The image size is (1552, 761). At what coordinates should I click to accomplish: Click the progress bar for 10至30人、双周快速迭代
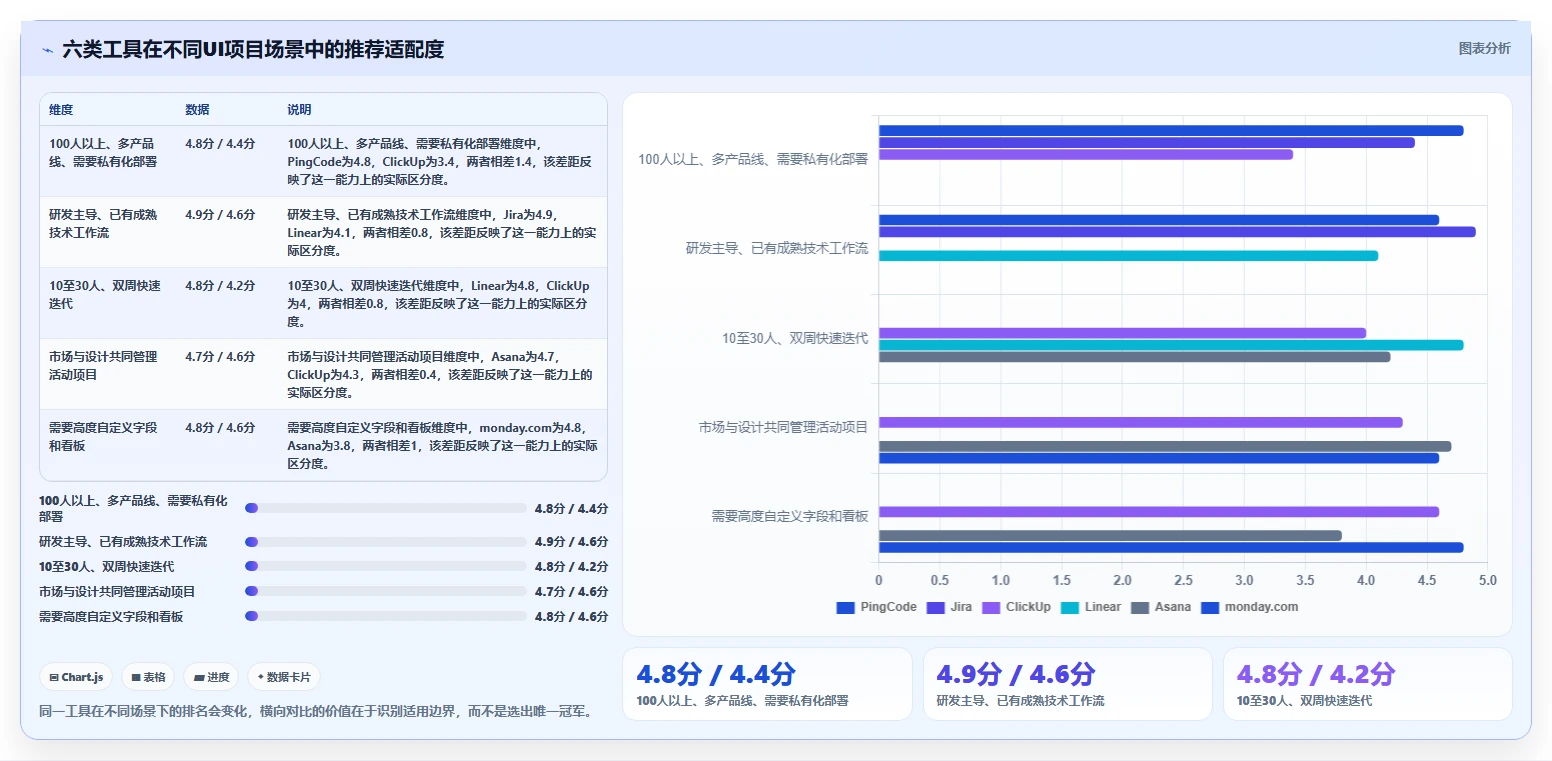click(x=386, y=566)
